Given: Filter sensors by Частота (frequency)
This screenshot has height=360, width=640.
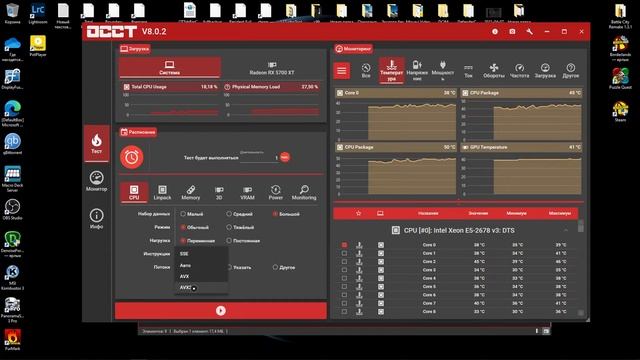Looking at the screenshot, I should point(519,71).
